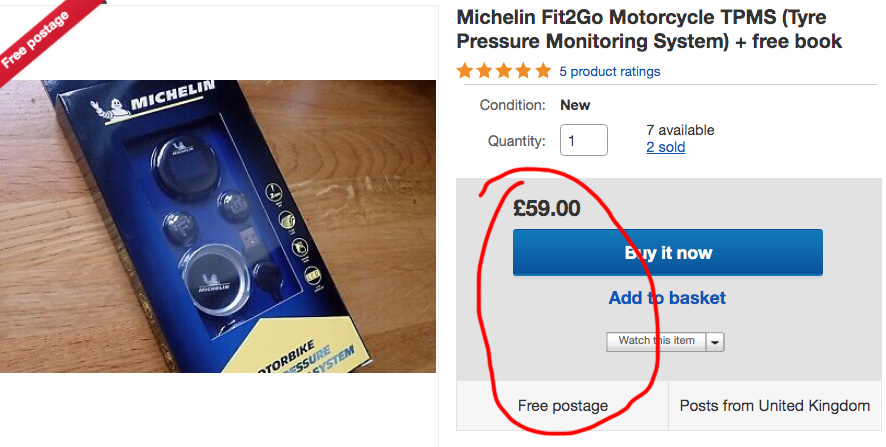Focus the Quantity input field
886x447 pixels.
pyautogui.click(x=584, y=140)
